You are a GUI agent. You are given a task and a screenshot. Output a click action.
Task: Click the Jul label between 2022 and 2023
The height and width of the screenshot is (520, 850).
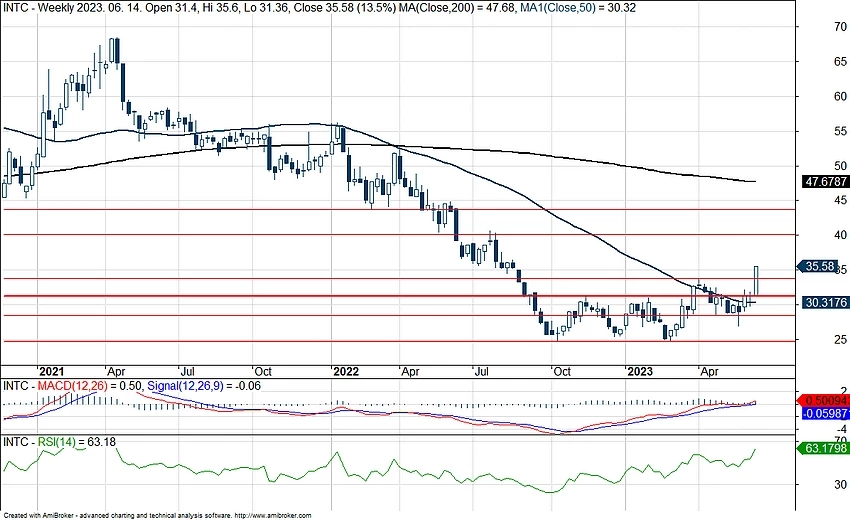pos(481,371)
